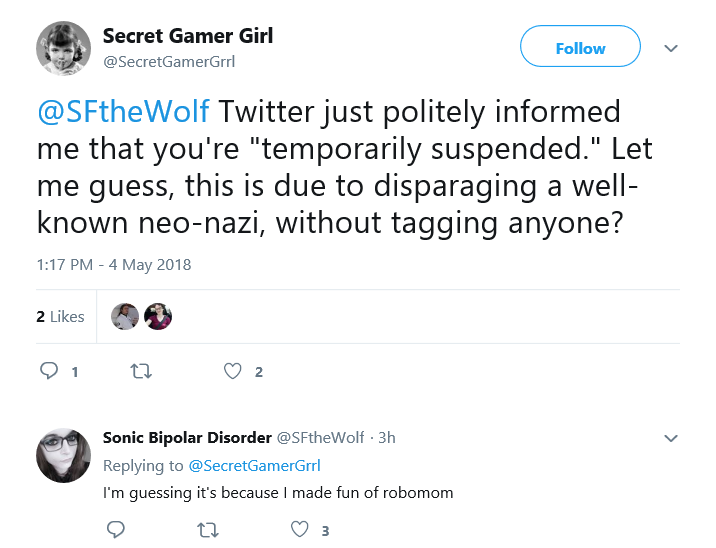
Task: Open Sonic Bipolar Disorder's avatar photo
Action: [x=63, y=455]
